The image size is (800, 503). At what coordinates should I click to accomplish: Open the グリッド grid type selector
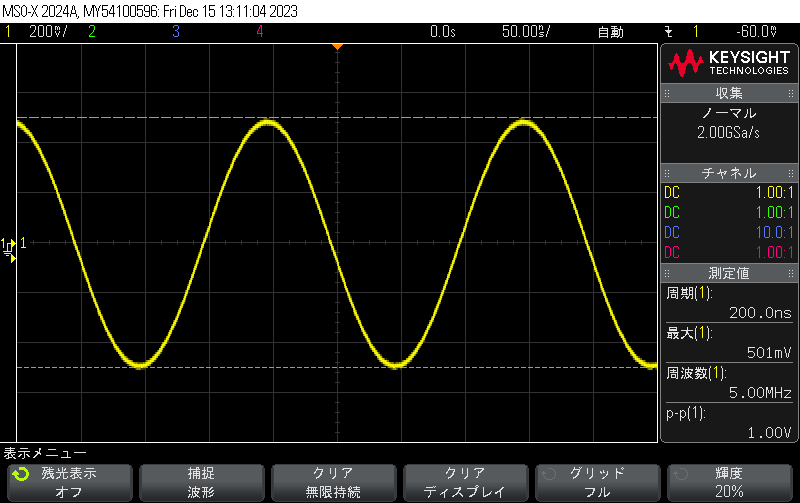(597, 482)
